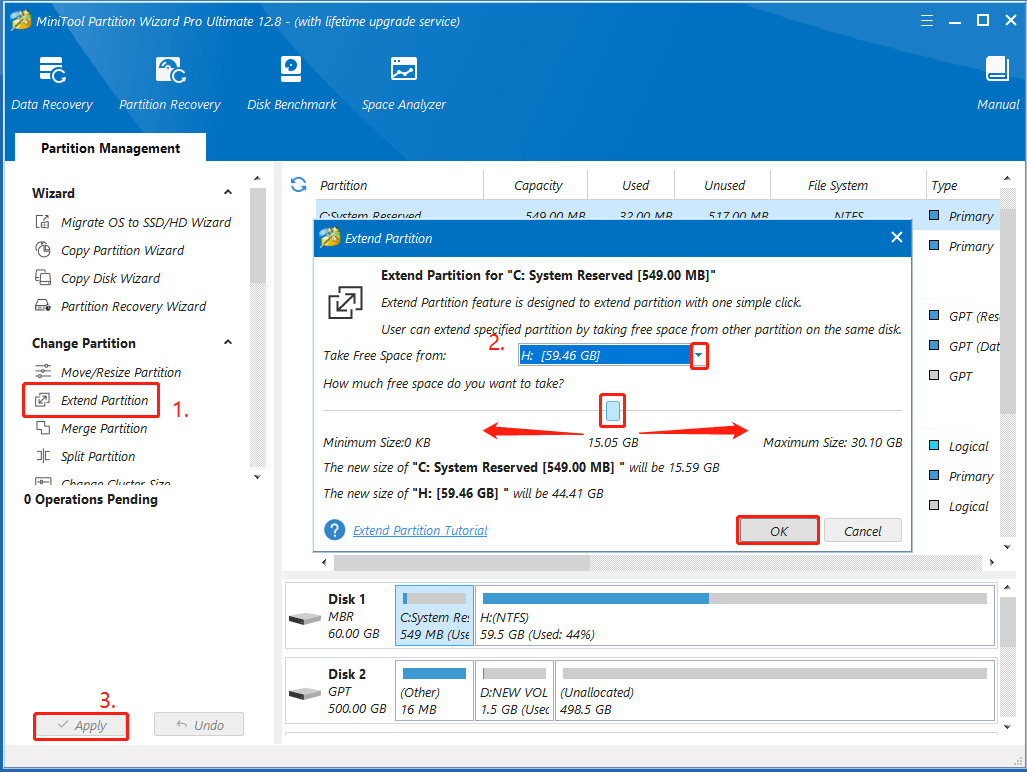
Task: Choose Copy Partition Wizard entry
Action: (x=122, y=250)
